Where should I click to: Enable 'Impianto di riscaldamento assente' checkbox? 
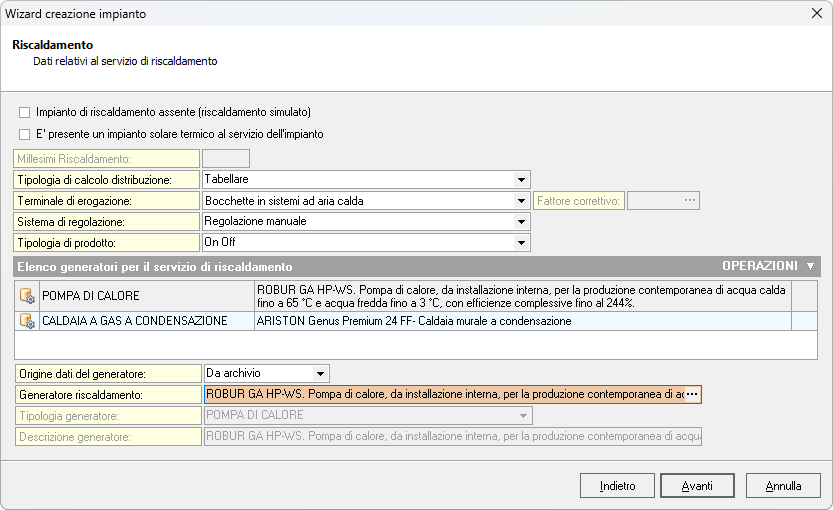click(25, 112)
